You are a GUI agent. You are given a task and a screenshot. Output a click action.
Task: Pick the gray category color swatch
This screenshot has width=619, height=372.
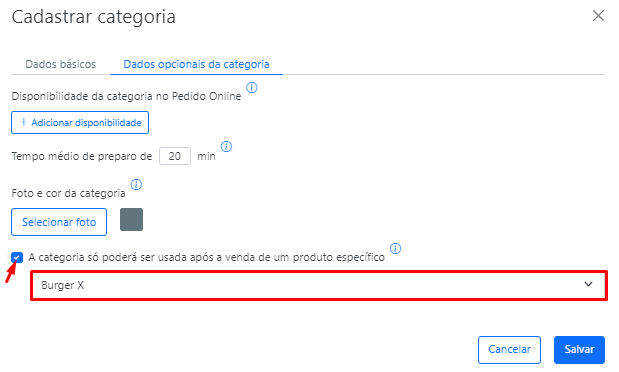coord(131,219)
